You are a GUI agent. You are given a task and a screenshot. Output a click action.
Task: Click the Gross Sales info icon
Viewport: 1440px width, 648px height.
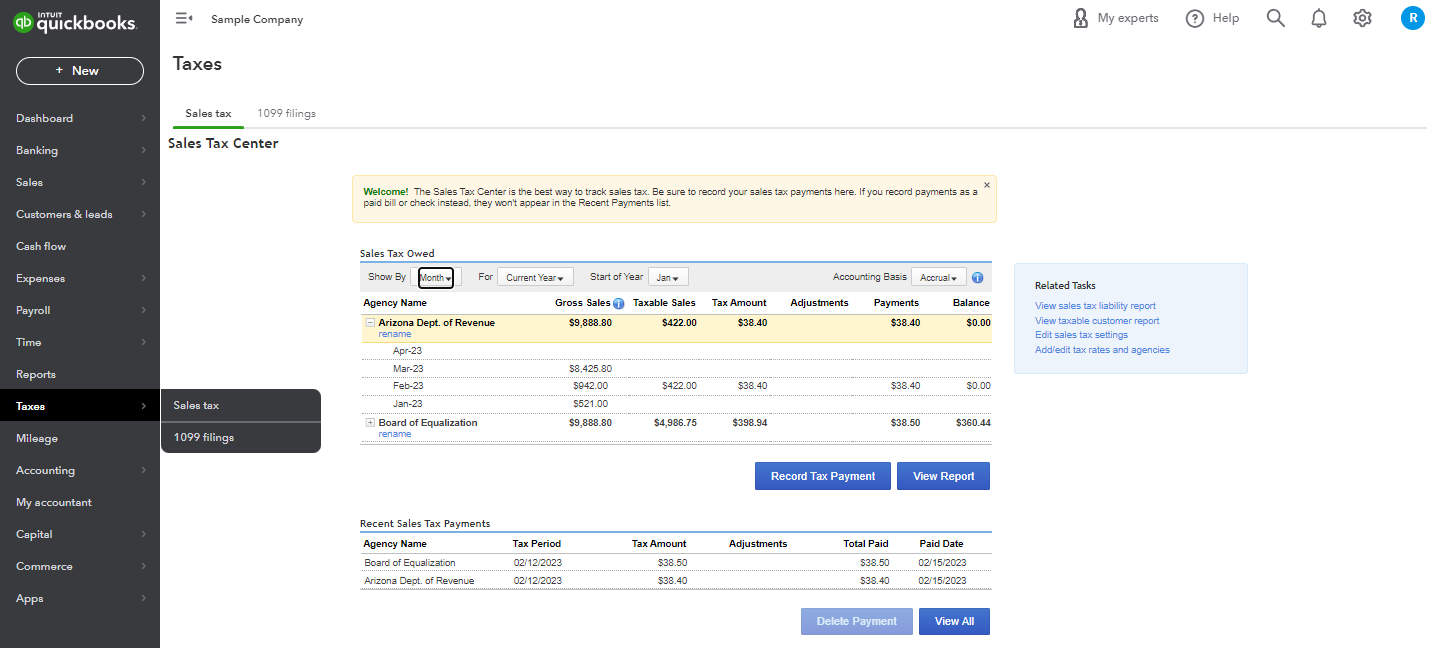click(x=619, y=303)
